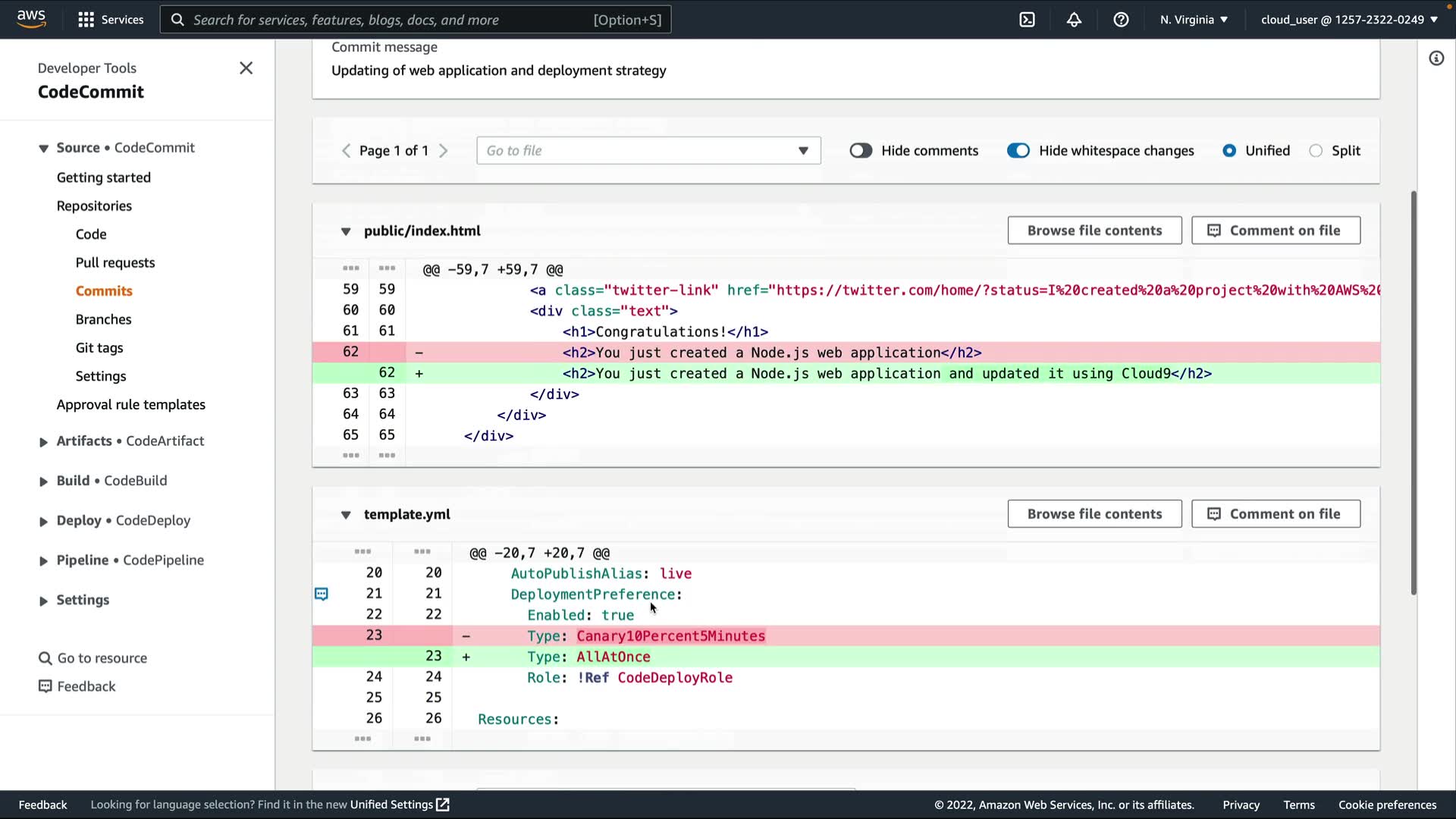Viewport: 1456px width, 819px height.
Task: Open Pull requests in sidebar
Action: (115, 262)
